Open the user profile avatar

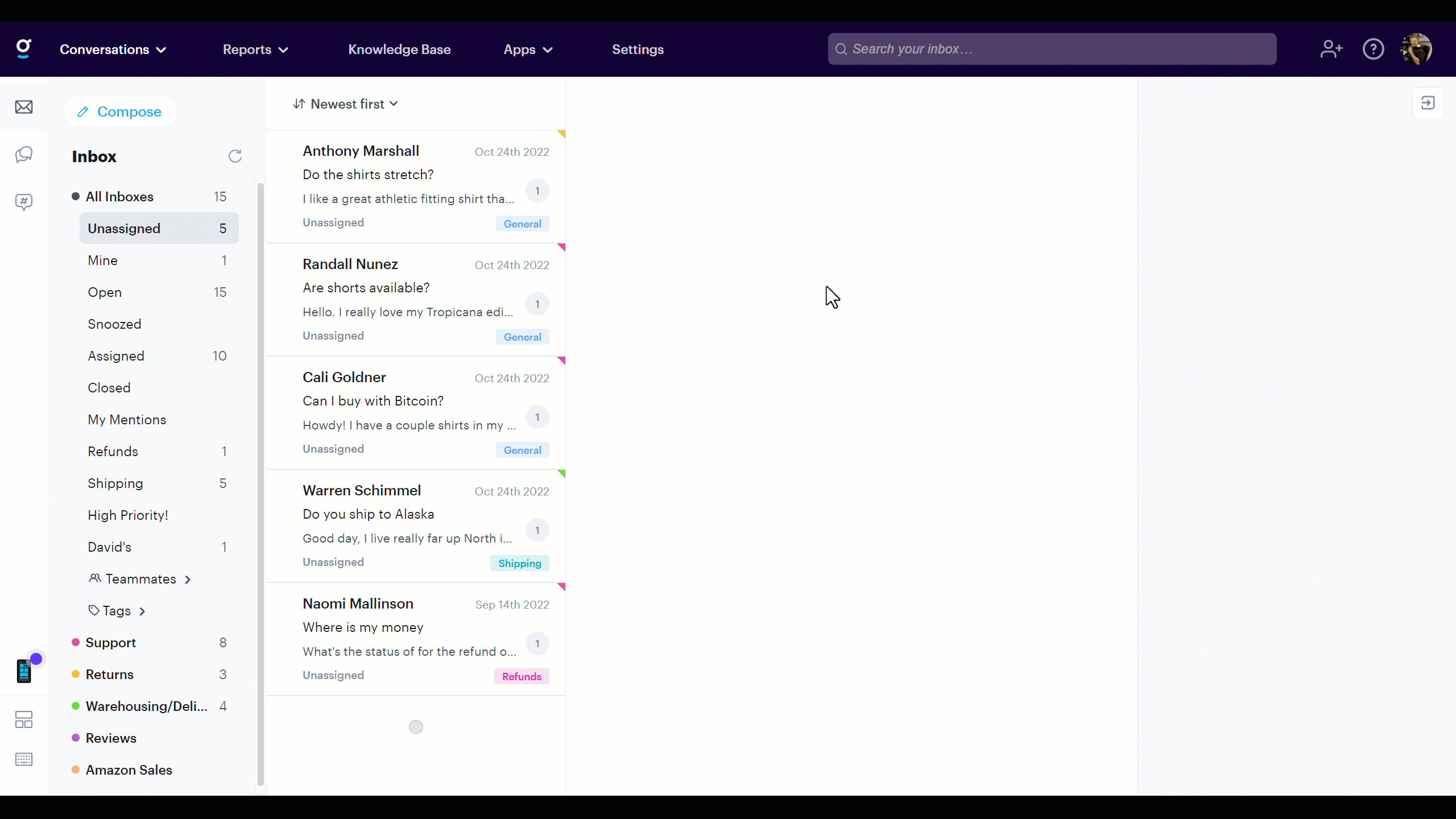pos(1416,49)
